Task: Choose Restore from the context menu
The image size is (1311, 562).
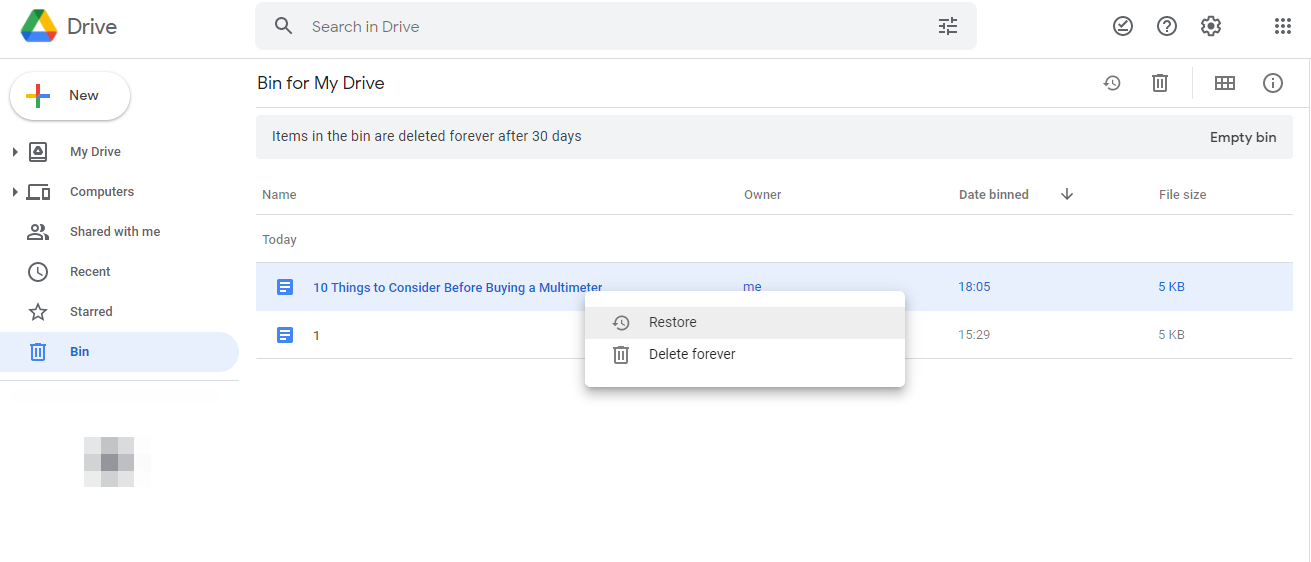Action: (x=672, y=322)
